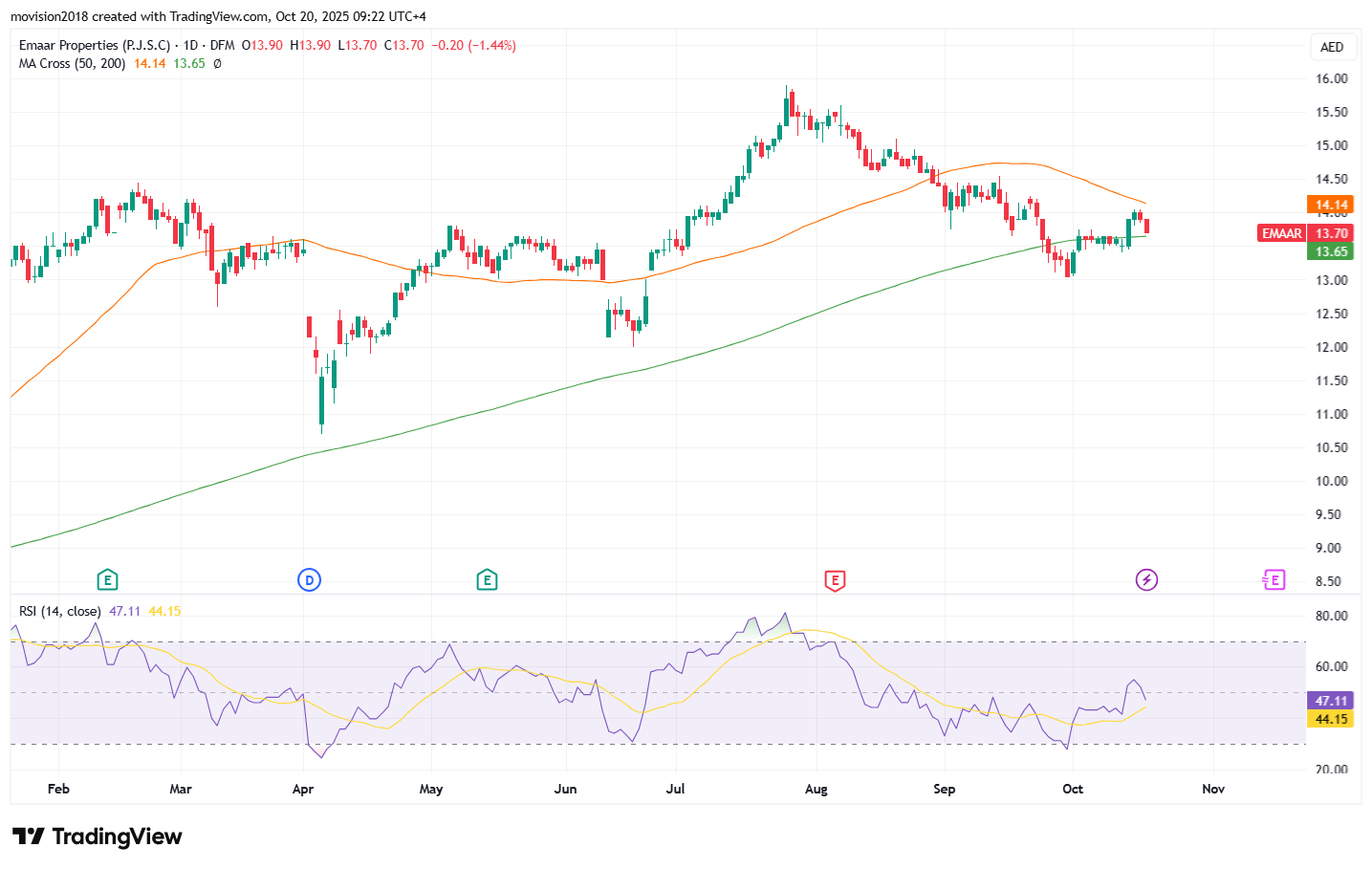Click the purple 47.11 RSI axis label
1372x869 pixels.
(x=1331, y=701)
